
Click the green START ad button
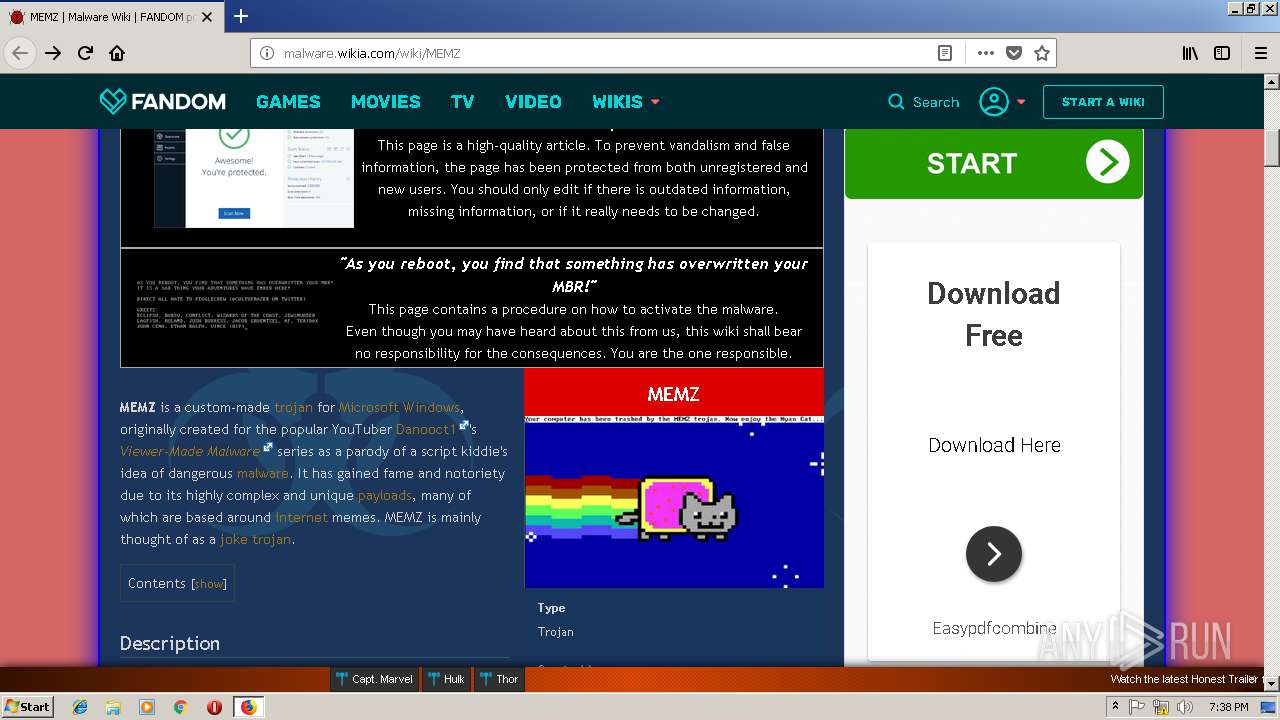[x=994, y=164]
